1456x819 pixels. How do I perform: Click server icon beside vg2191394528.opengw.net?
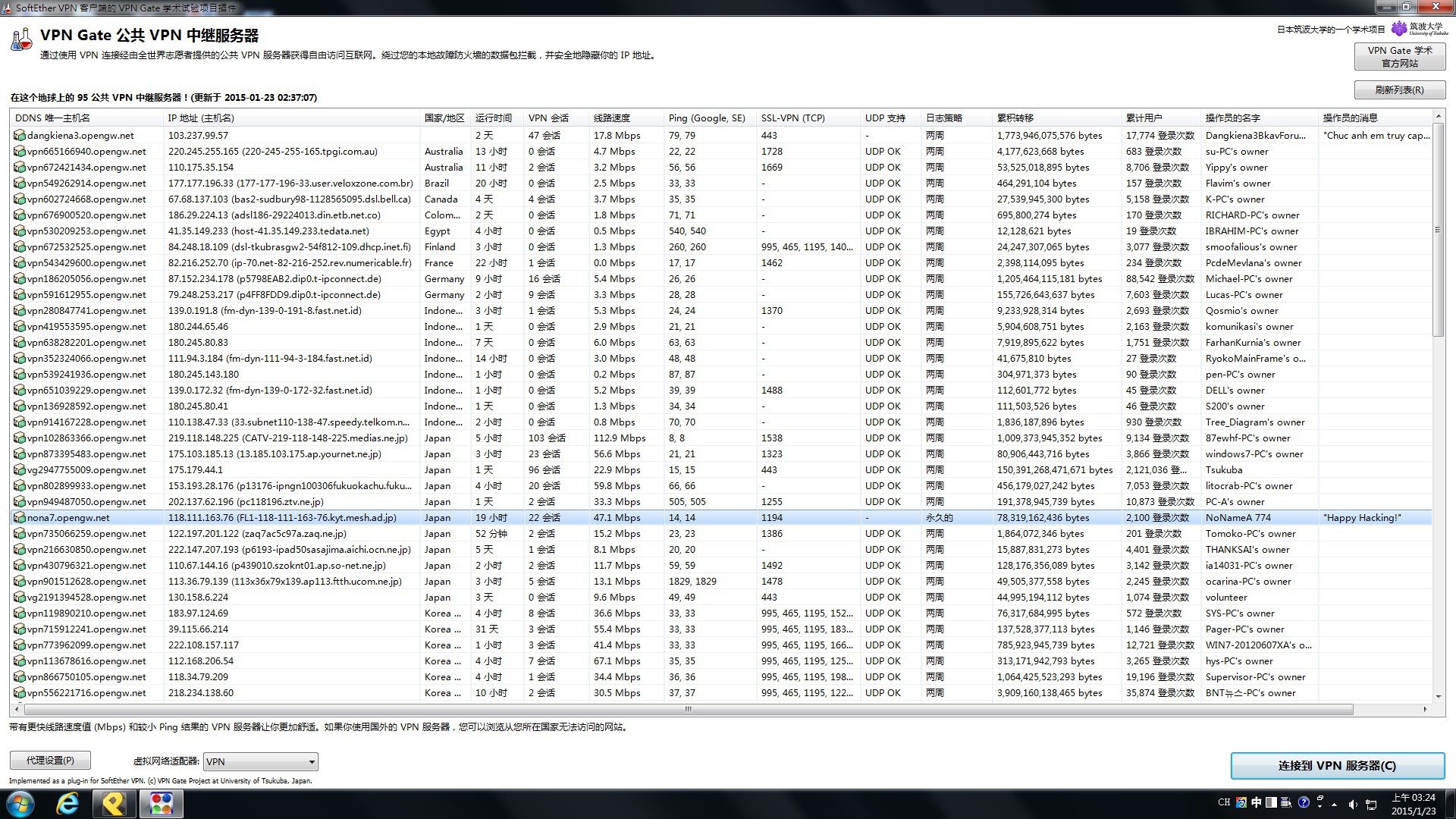coord(20,598)
